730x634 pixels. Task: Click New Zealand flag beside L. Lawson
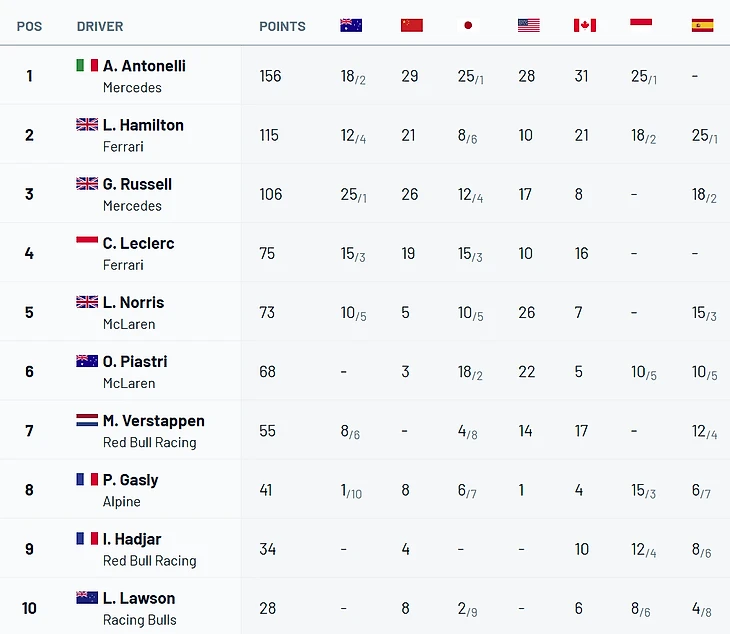pyautogui.click(x=87, y=598)
